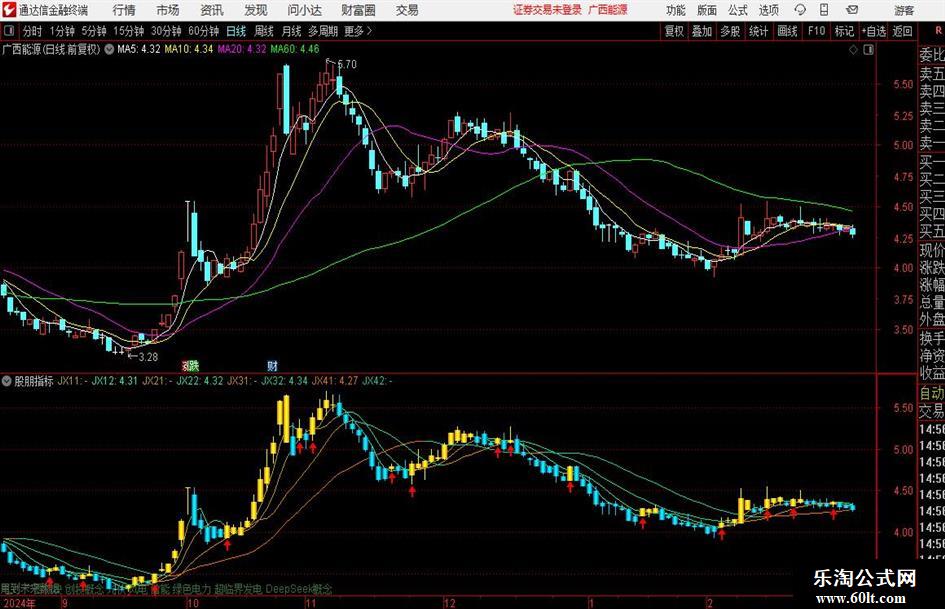Open the 版面 menu
The image size is (945, 609).
707,10
